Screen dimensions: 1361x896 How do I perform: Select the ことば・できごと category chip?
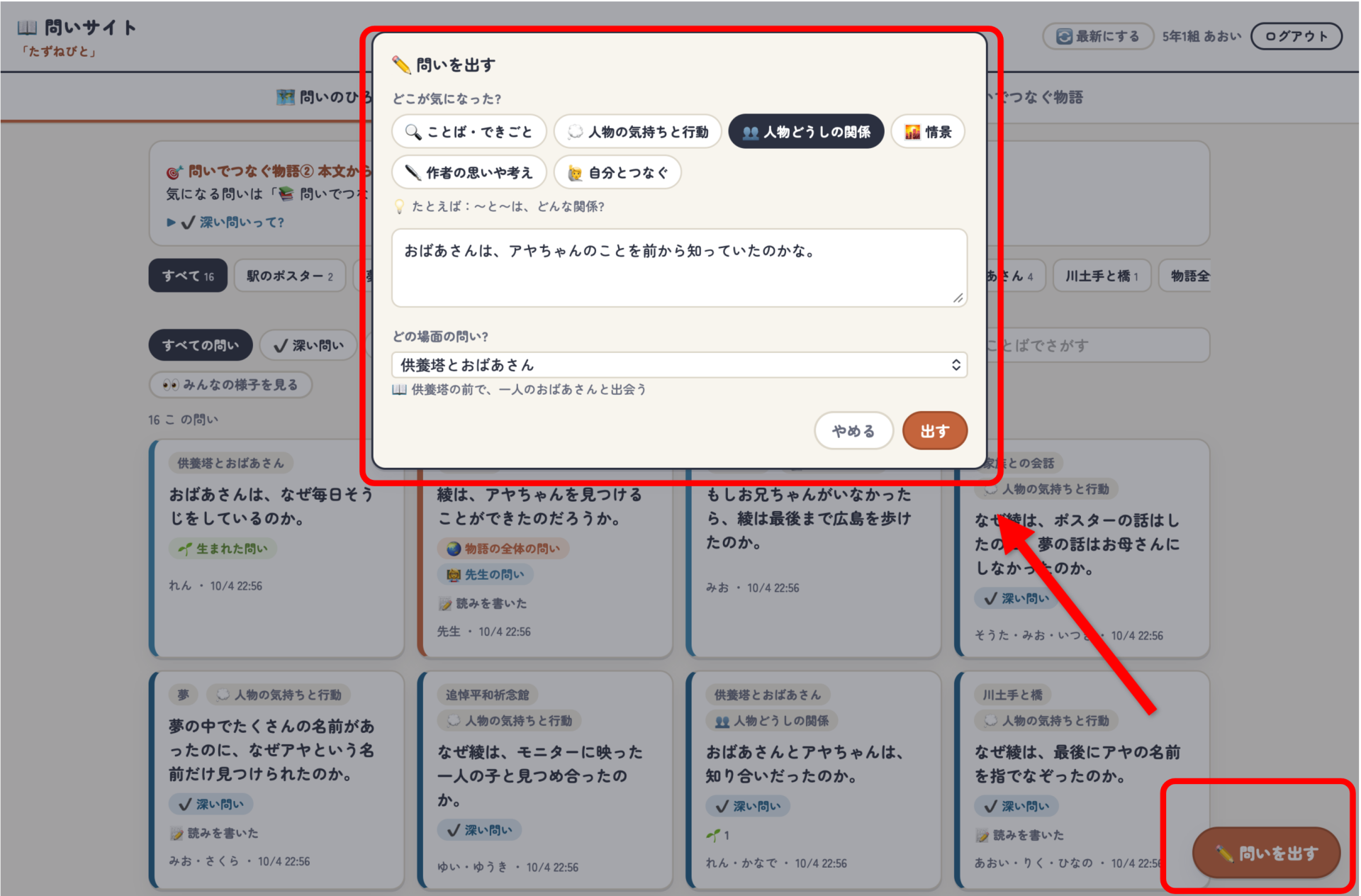(x=469, y=132)
